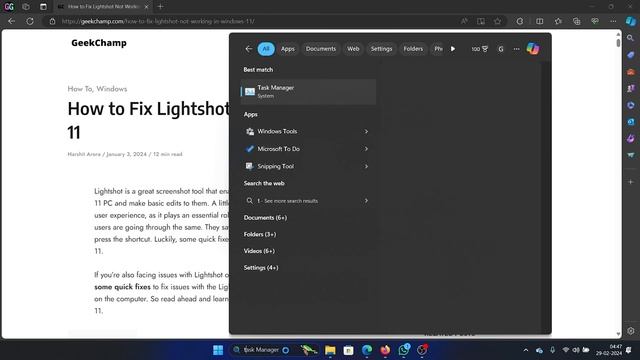Viewport: 640px width, 360px height.
Task: Open Edge tab actions menu icon
Action: pos(43,7)
